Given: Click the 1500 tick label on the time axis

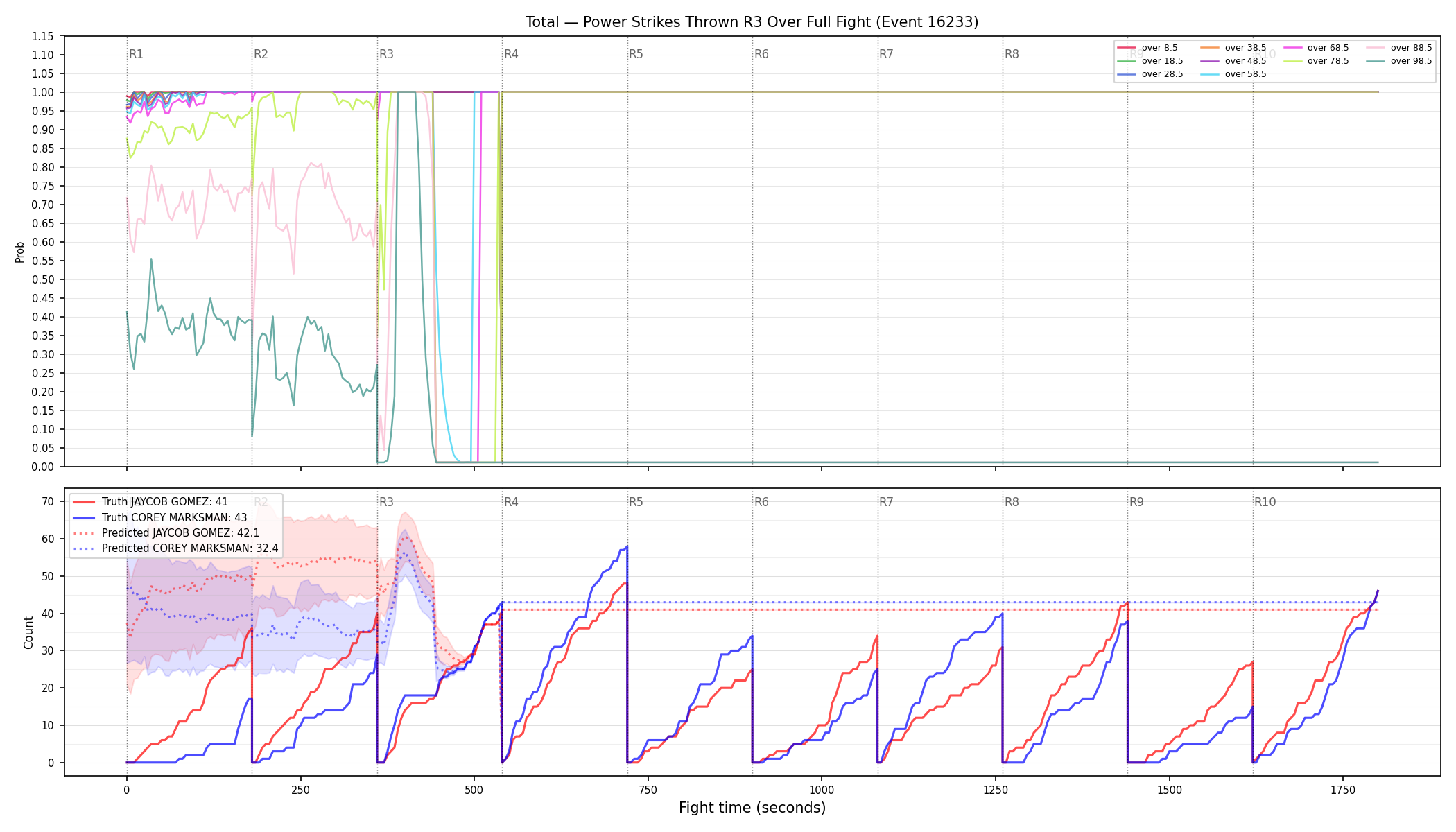Looking at the screenshot, I should click(x=1170, y=790).
